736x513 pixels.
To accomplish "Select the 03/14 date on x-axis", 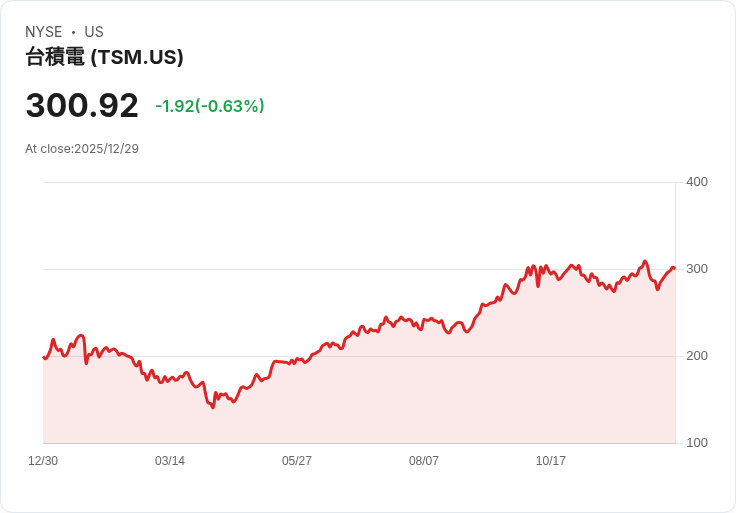I will coord(170,461).
